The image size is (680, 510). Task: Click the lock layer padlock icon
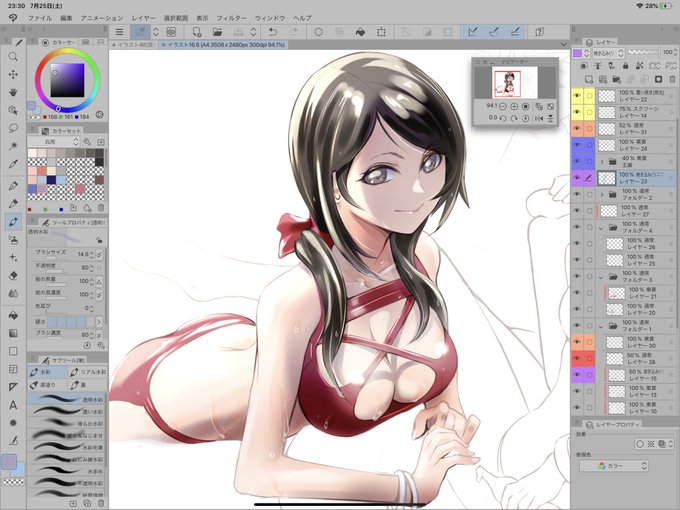625,65
